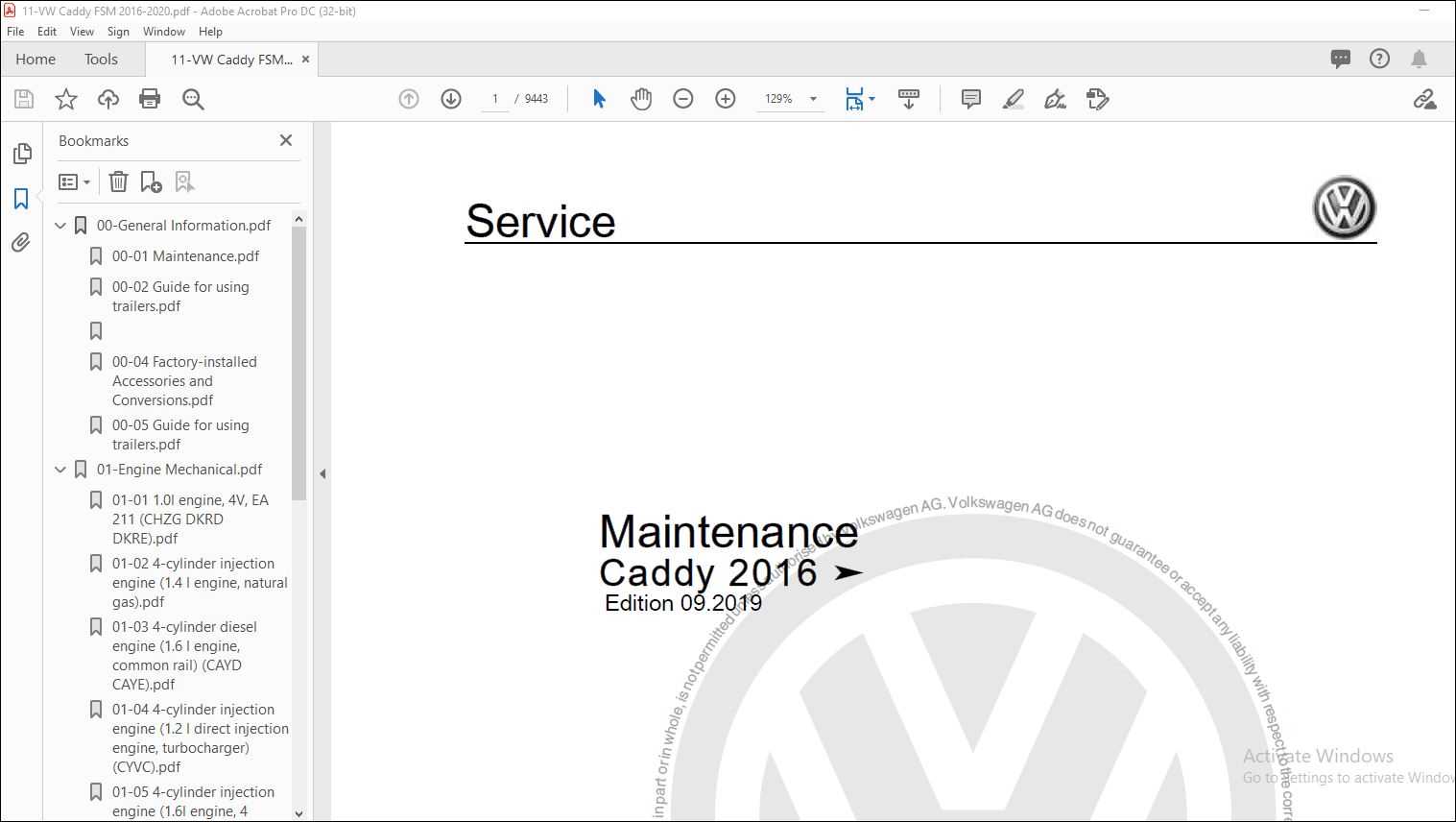
Task: Click the bookmarks scrollbar down arrow
Action: click(298, 813)
